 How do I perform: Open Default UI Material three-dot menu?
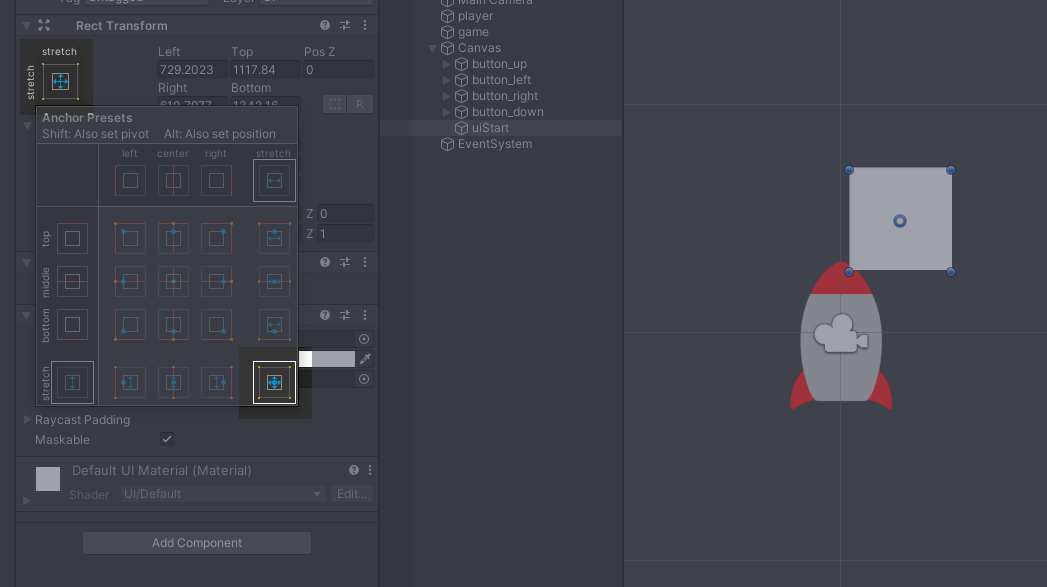pos(370,470)
